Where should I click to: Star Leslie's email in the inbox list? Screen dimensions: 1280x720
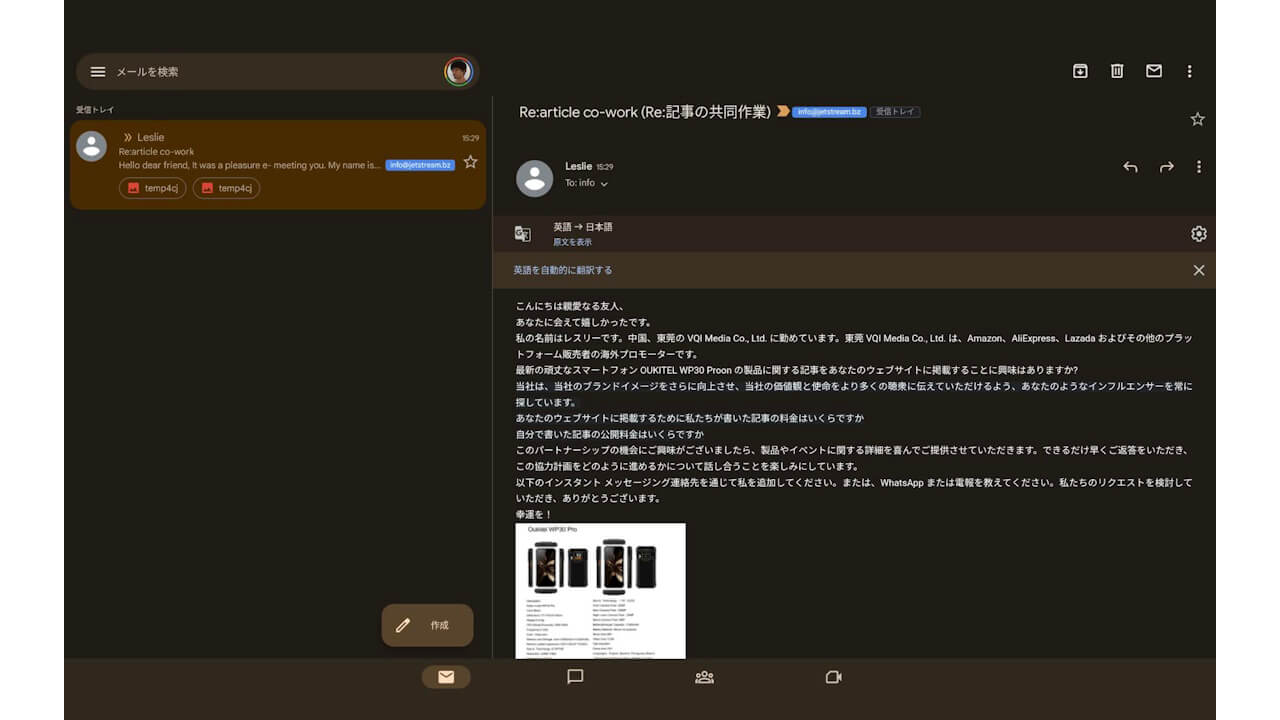(x=470, y=163)
